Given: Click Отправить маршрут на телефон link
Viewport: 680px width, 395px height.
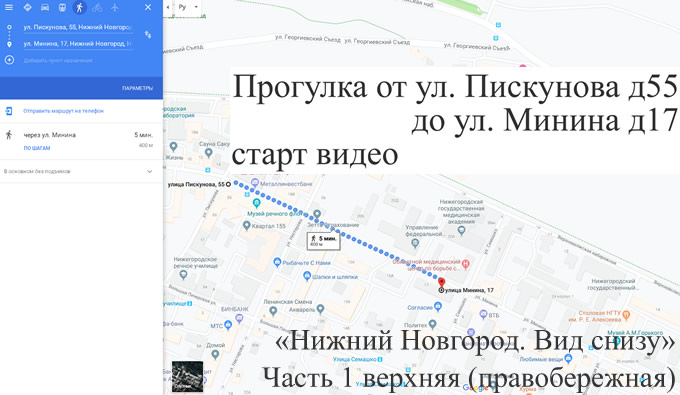Looking at the screenshot, I should [x=63, y=111].
